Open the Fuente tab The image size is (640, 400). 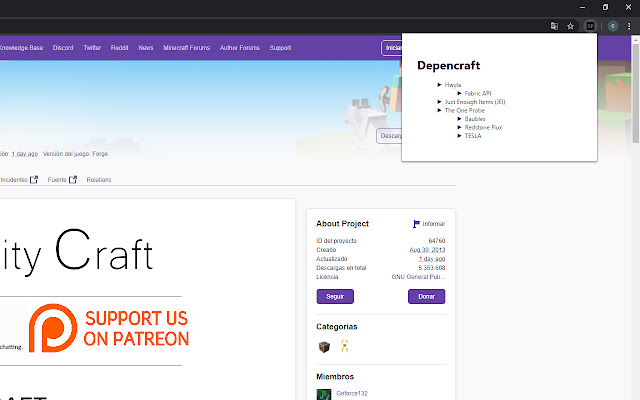tap(57, 180)
